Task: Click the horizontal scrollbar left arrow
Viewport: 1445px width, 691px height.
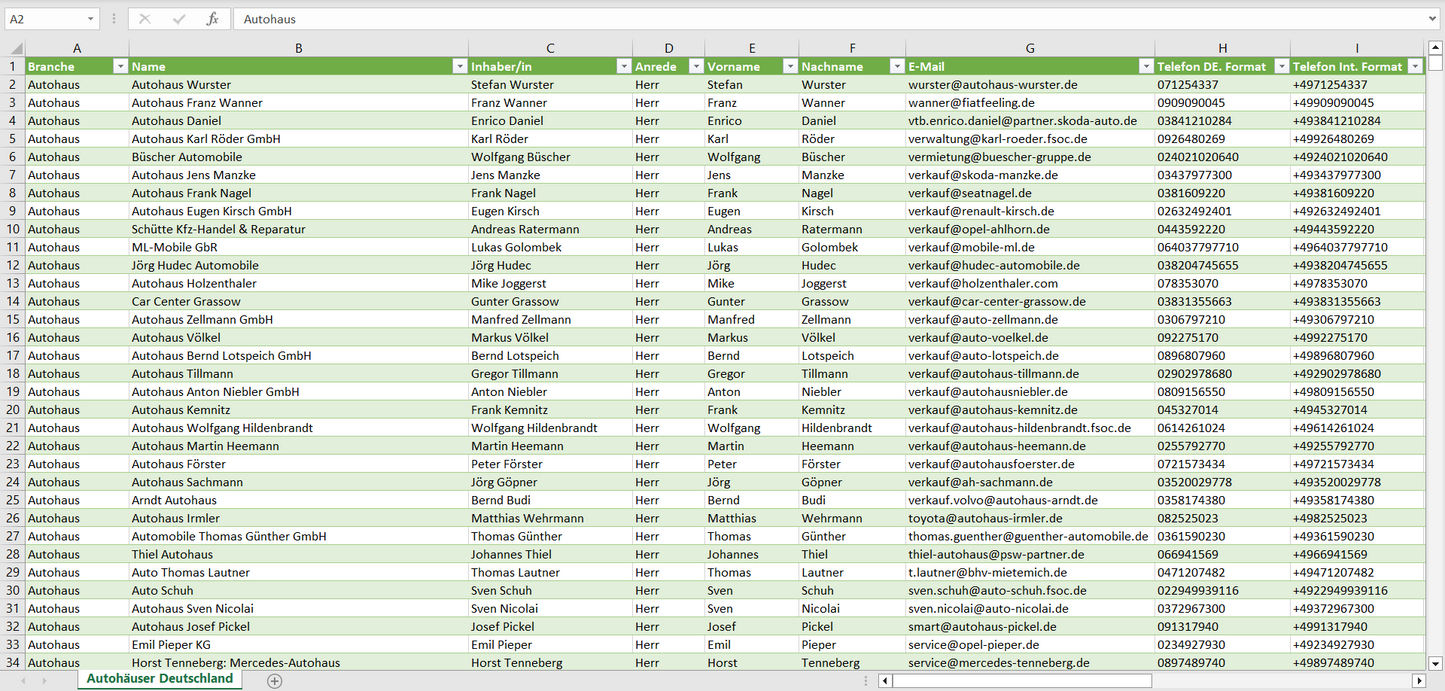Action: point(885,680)
